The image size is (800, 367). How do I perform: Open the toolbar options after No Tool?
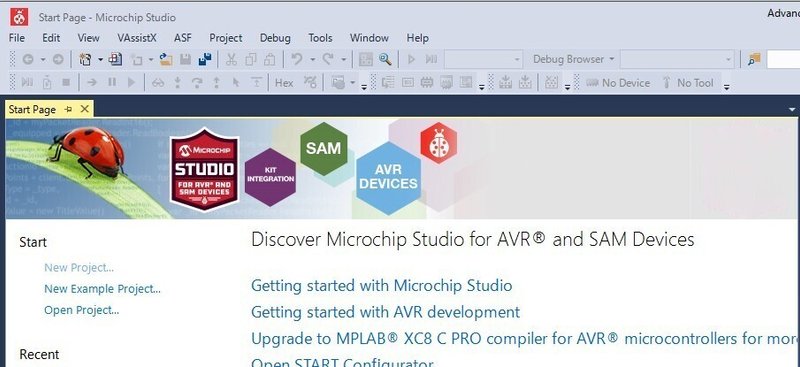[x=727, y=87]
